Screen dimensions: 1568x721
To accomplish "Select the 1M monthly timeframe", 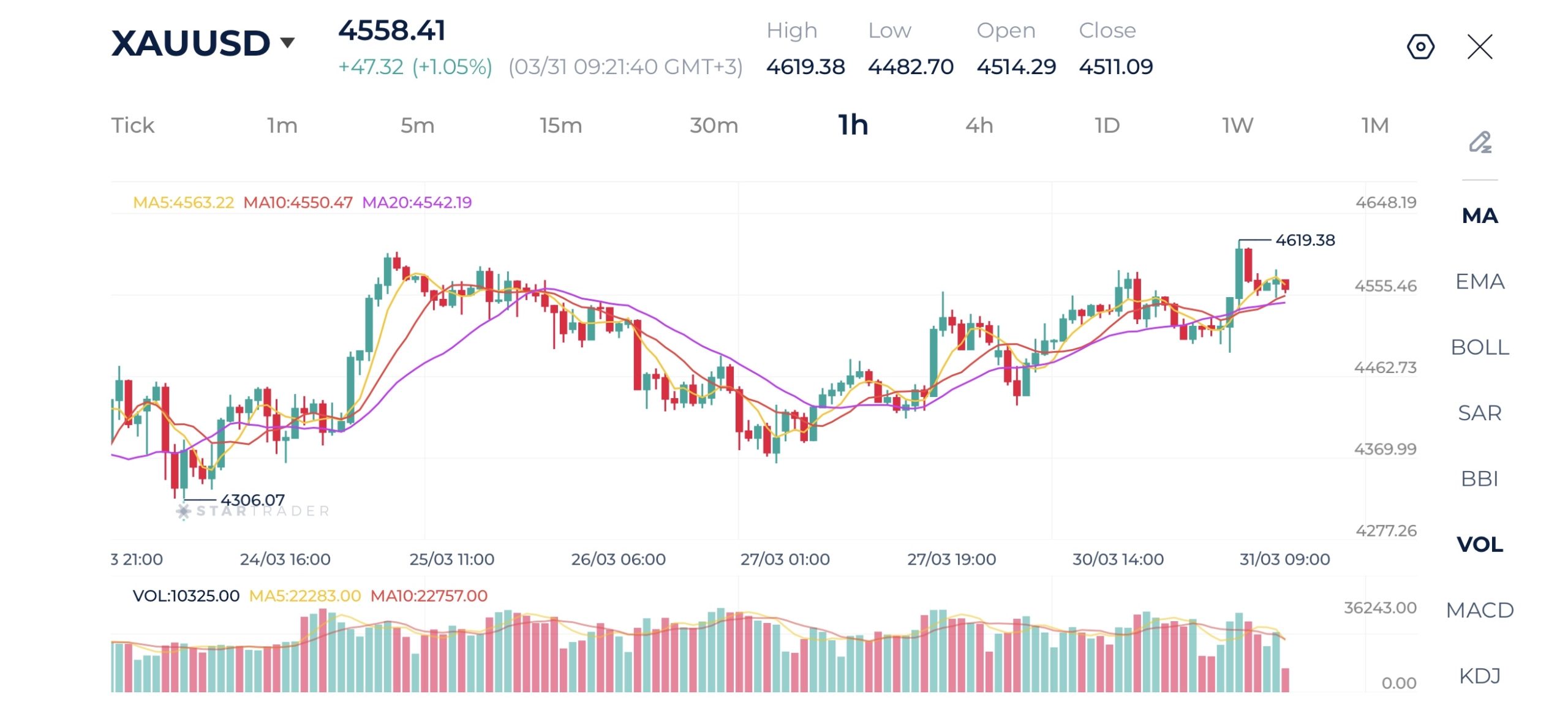I will pos(1374,126).
